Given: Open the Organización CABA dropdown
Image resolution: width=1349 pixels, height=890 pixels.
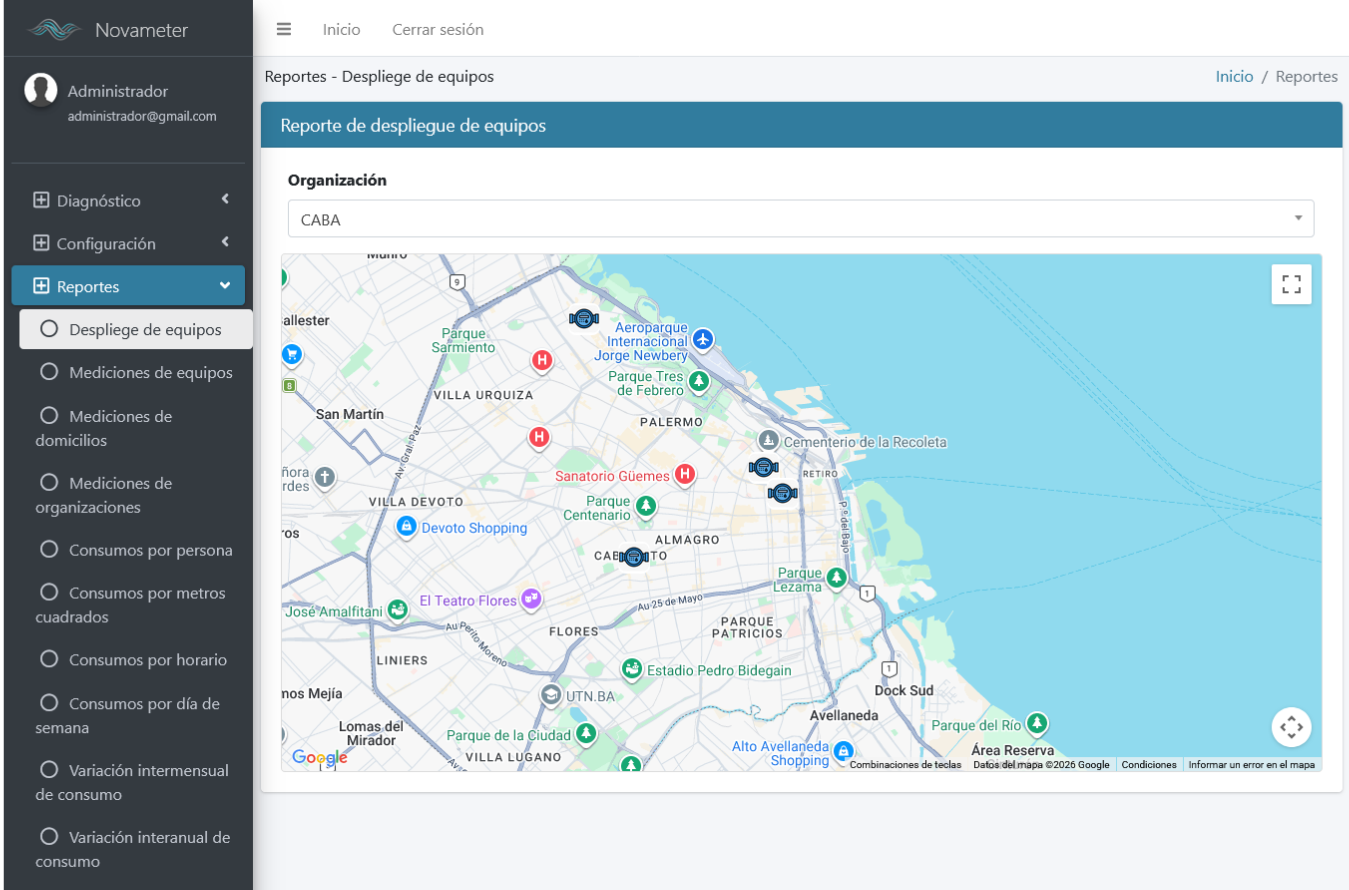Looking at the screenshot, I should (x=800, y=219).
